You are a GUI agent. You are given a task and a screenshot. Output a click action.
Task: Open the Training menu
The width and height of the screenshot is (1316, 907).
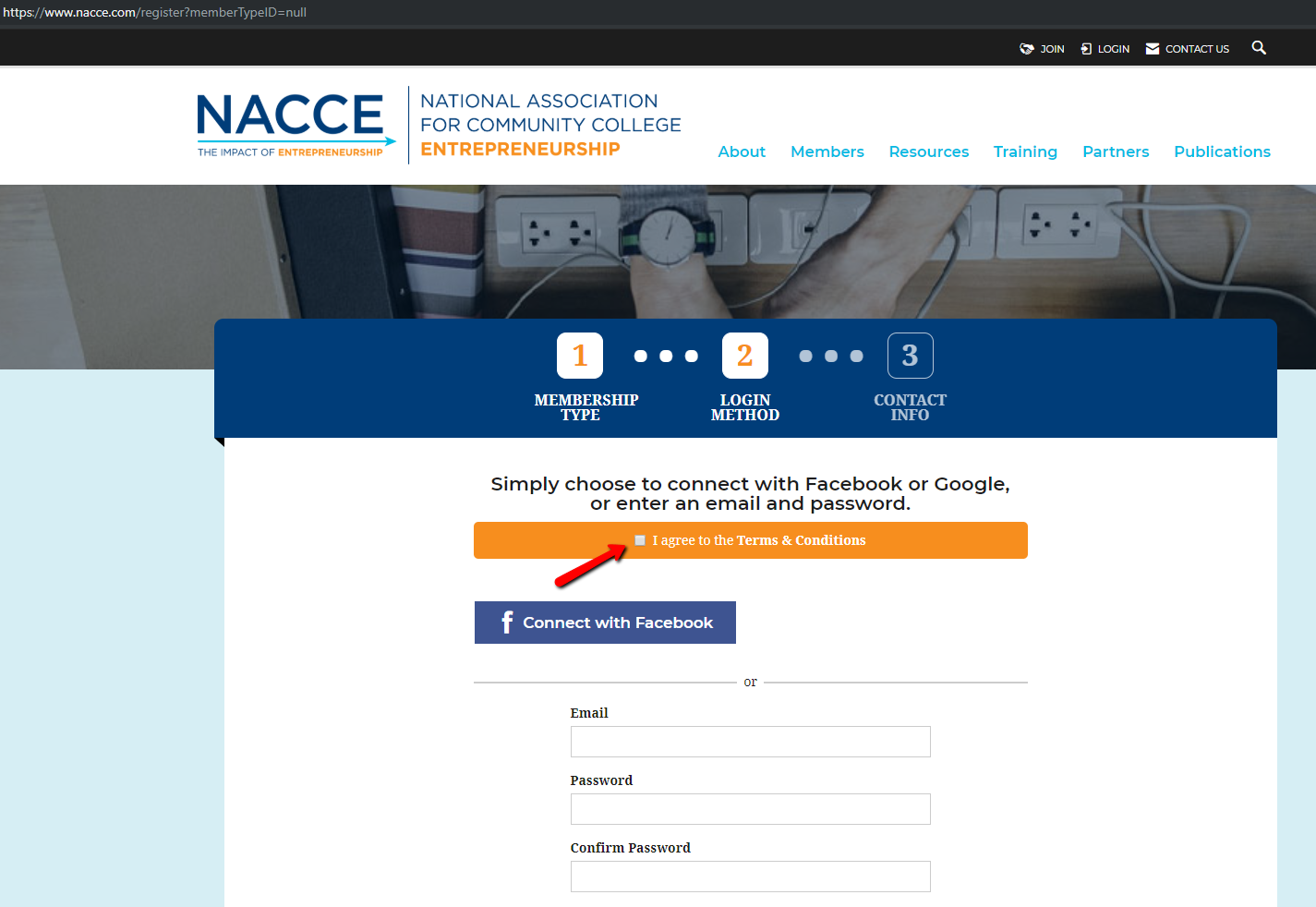(x=1025, y=151)
